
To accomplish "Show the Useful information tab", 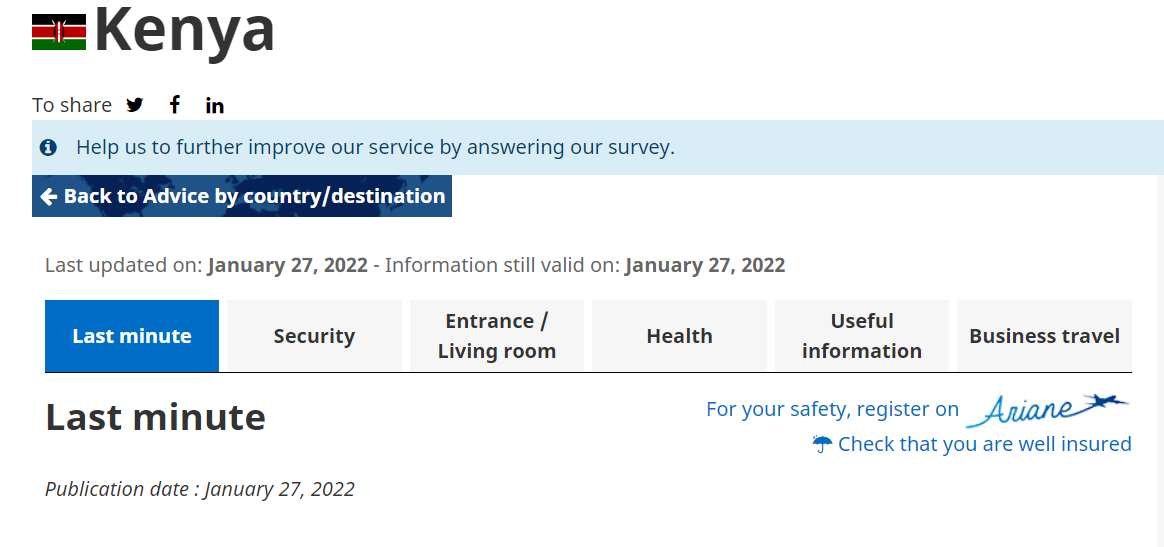I will tap(862, 336).
